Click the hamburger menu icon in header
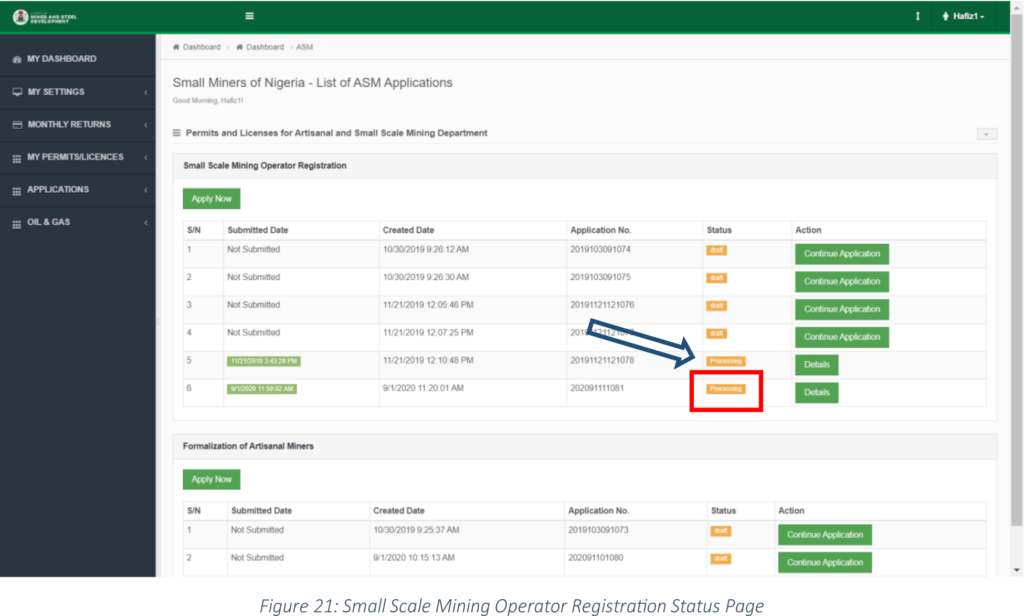Screen dimensions: 1024x616 pyautogui.click(x=249, y=17)
